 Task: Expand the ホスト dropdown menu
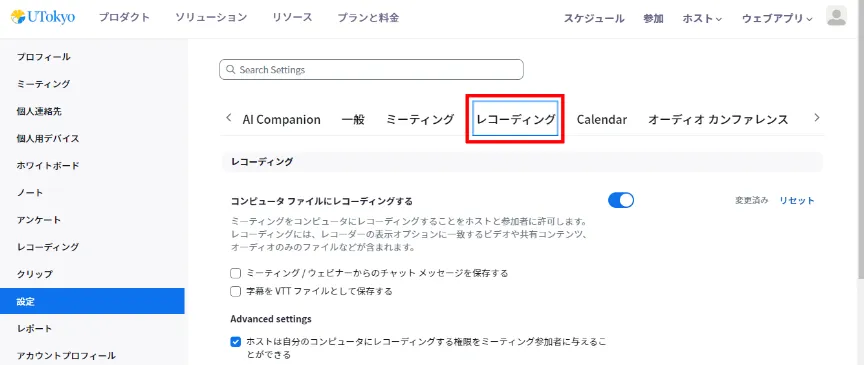tap(702, 18)
